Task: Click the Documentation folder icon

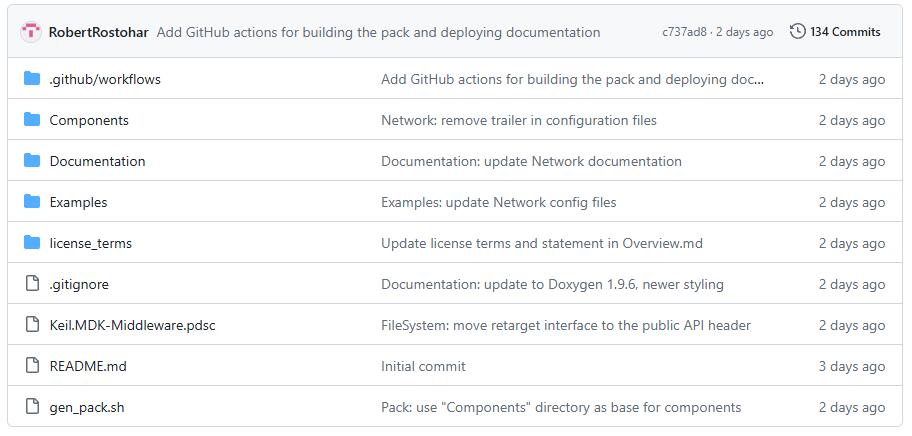Action: pos(32,160)
